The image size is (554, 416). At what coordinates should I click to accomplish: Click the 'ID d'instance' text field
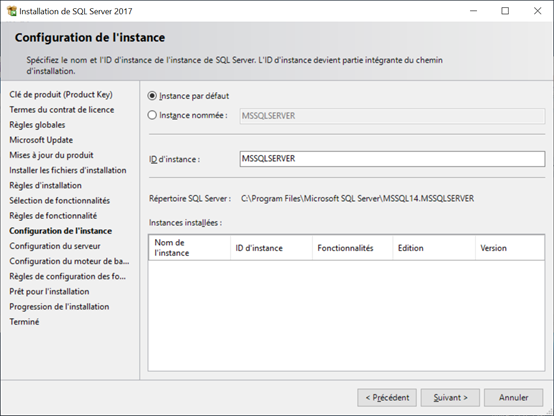(392, 159)
